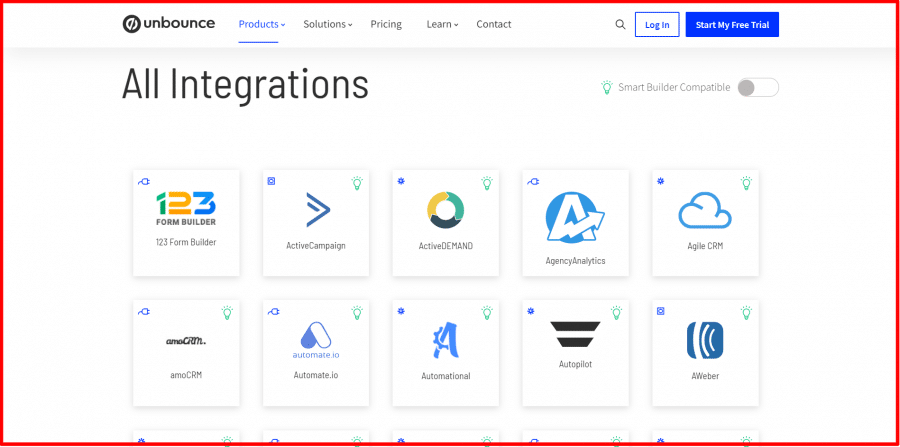Open the AWeber name link
This screenshot has height=447, width=900.
(x=705, y=376)
